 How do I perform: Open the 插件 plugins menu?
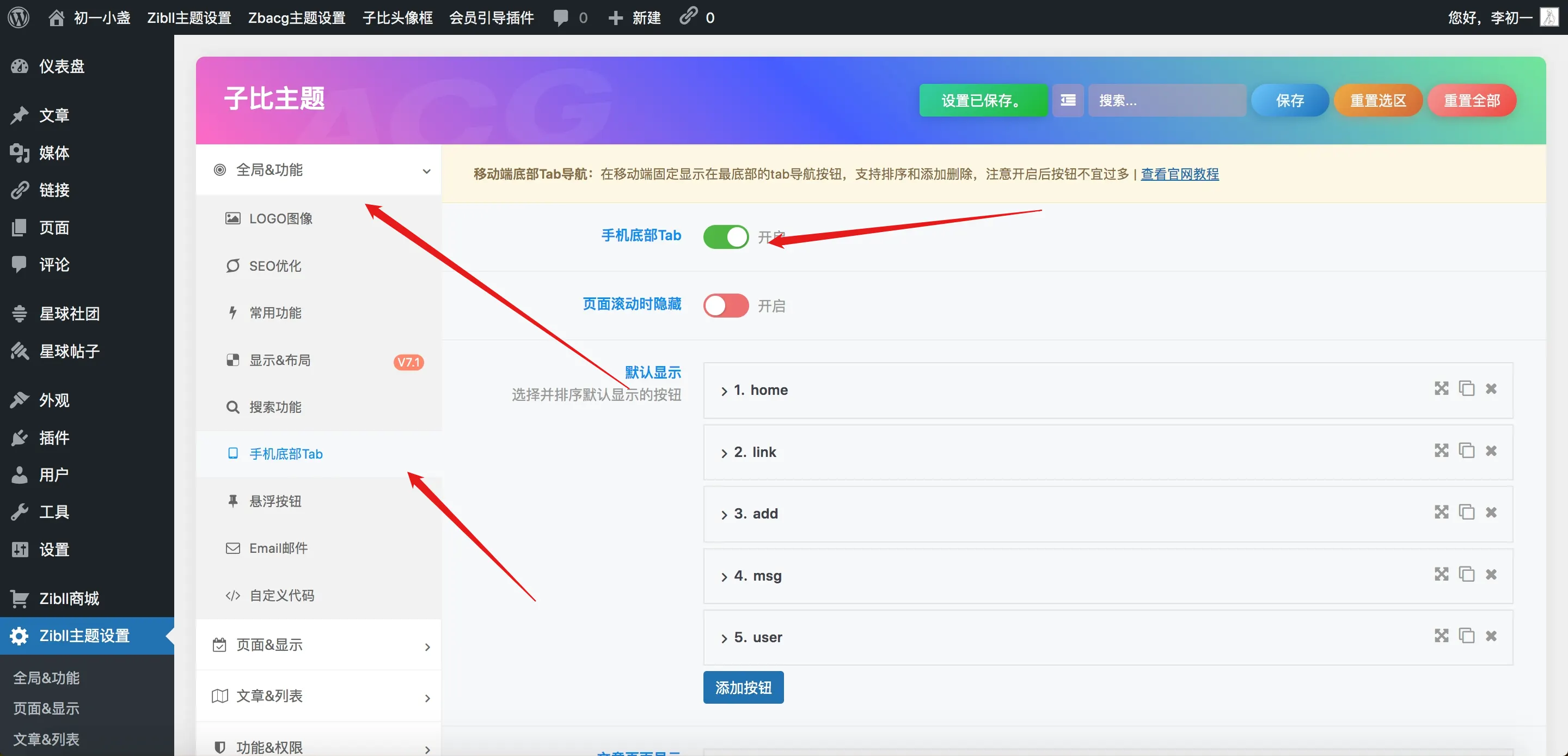point(87,437)
